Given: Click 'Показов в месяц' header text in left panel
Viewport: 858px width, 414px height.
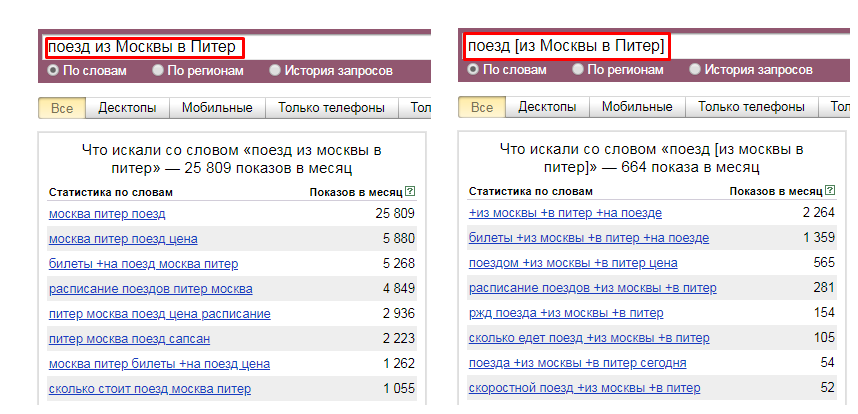Looking at the screenshot, I should click(356, 193).
